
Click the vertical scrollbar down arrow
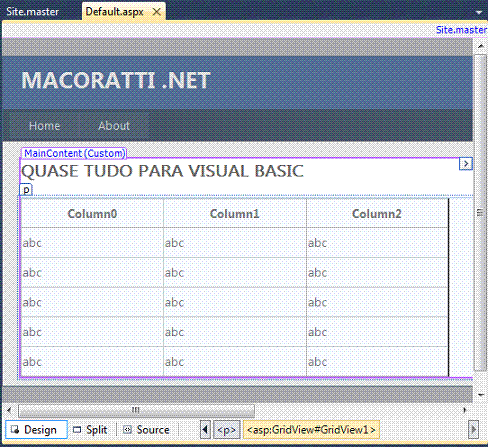click(480, 395)
